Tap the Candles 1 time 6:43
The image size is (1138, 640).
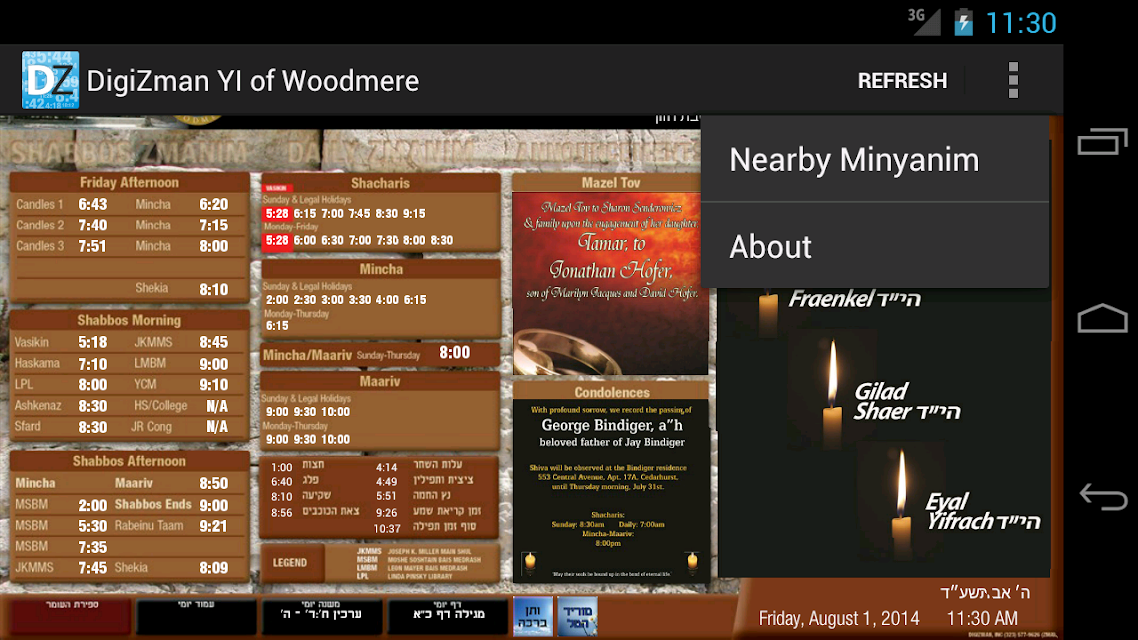coord(92,205)
